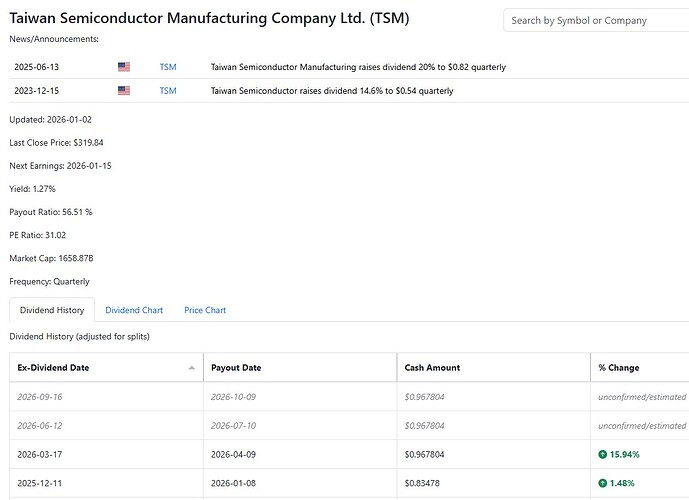Focus the Search by Symbol or Company field
This screenshot has height=500, width=689.
[x=594, y=20]
